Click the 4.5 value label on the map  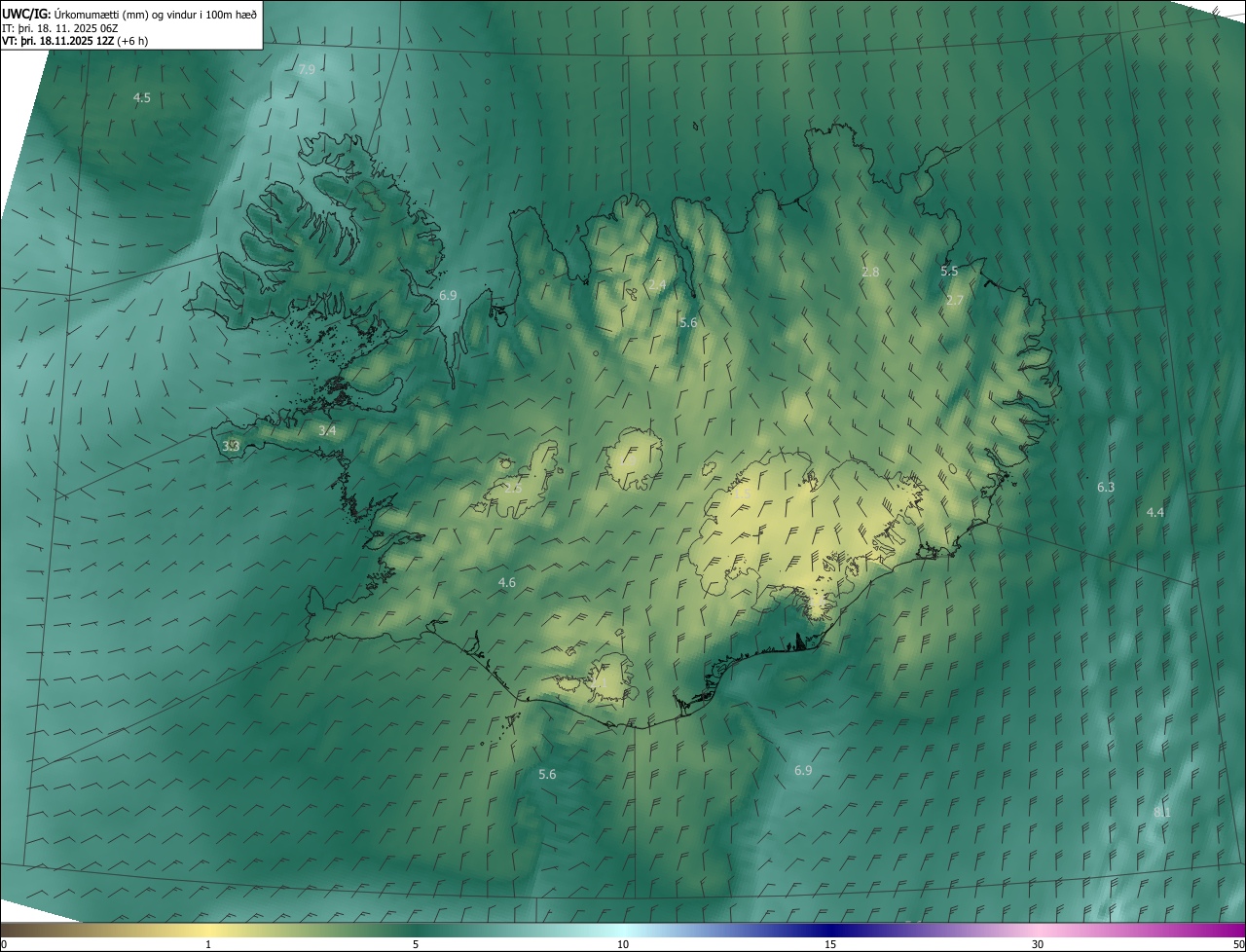(x=142, y=97)
